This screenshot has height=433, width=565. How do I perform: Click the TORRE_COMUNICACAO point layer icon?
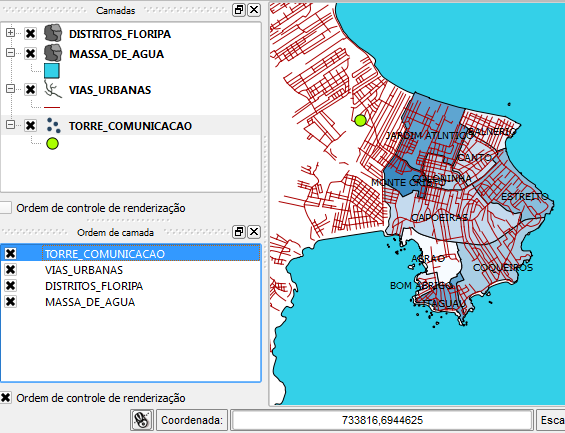pos(53,125)
